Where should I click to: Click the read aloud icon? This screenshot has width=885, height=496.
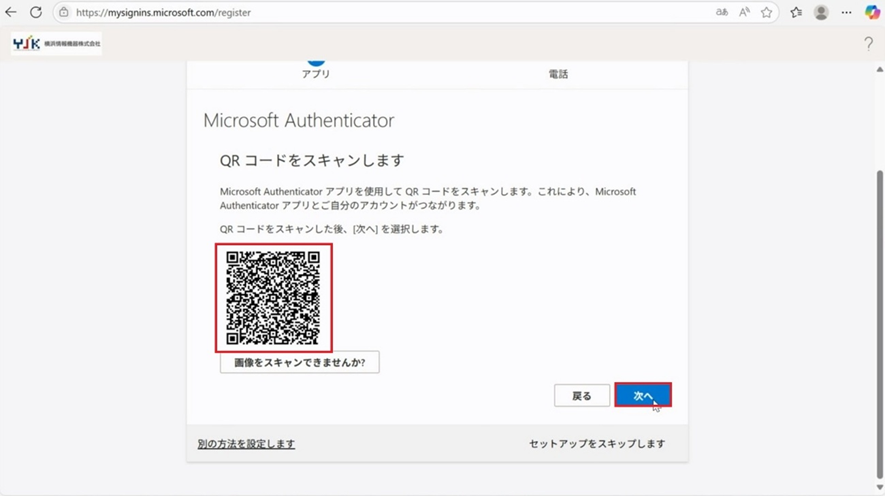(x=744, y=13)
